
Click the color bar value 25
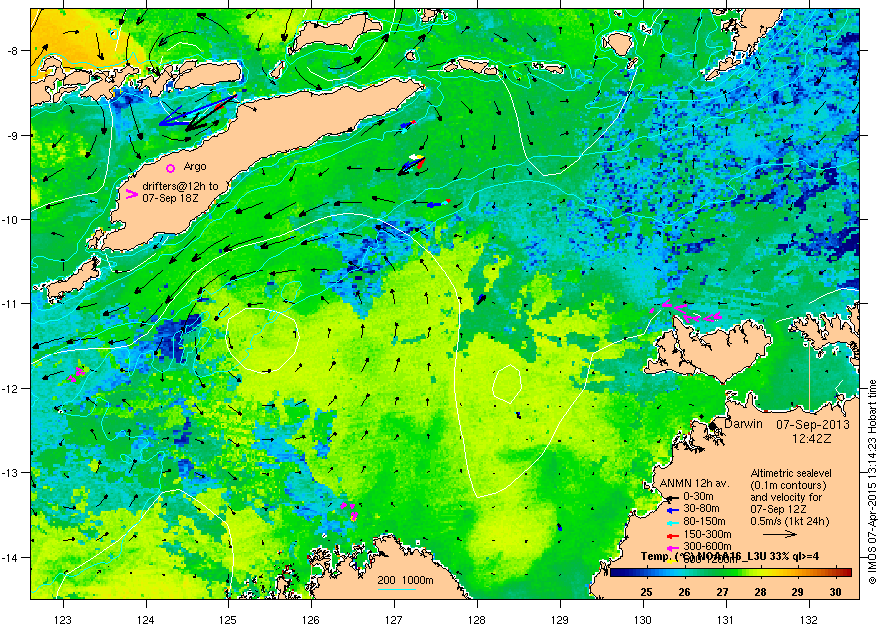tap(646, 592)
